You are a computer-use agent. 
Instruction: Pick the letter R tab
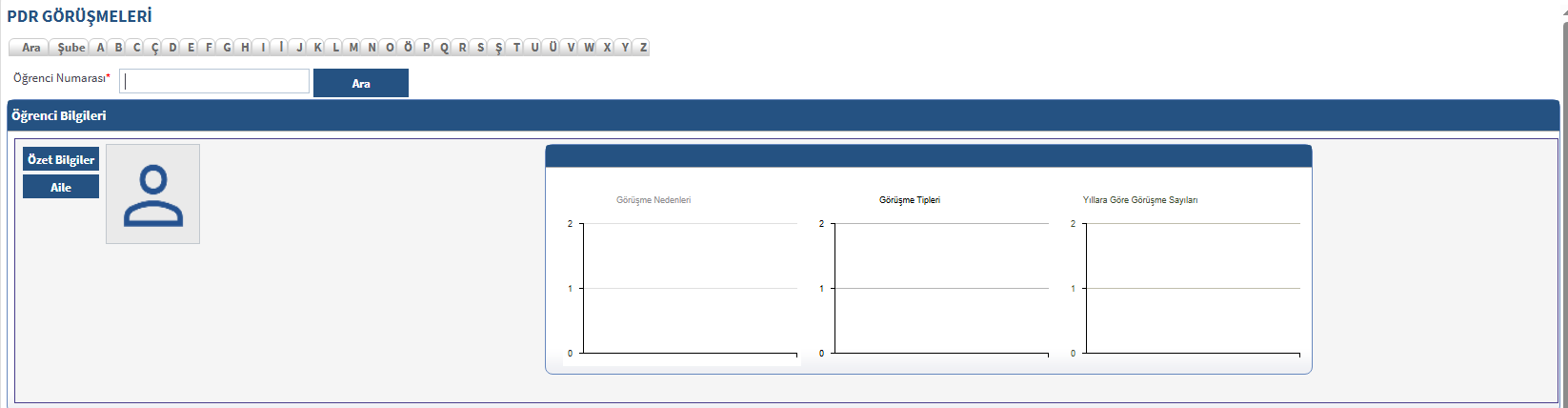pos(462,48)
